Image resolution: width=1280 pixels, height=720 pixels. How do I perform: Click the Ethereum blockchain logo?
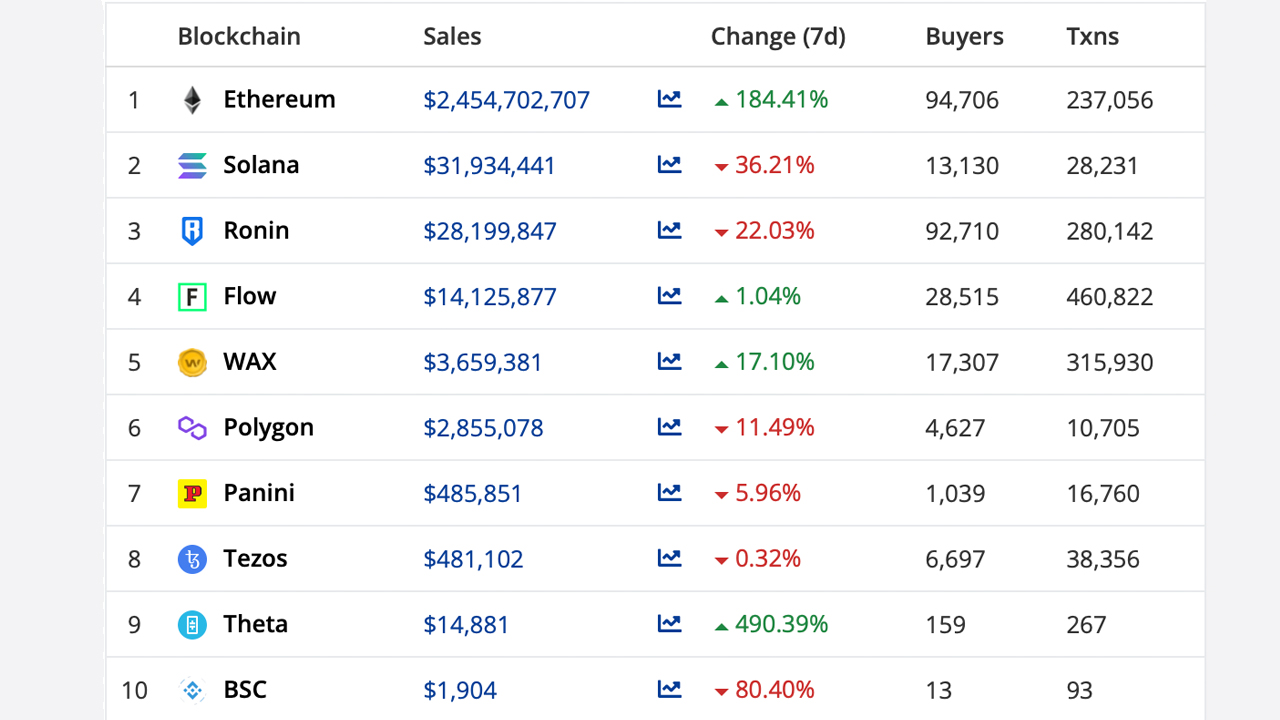click(x=192, y=99)
